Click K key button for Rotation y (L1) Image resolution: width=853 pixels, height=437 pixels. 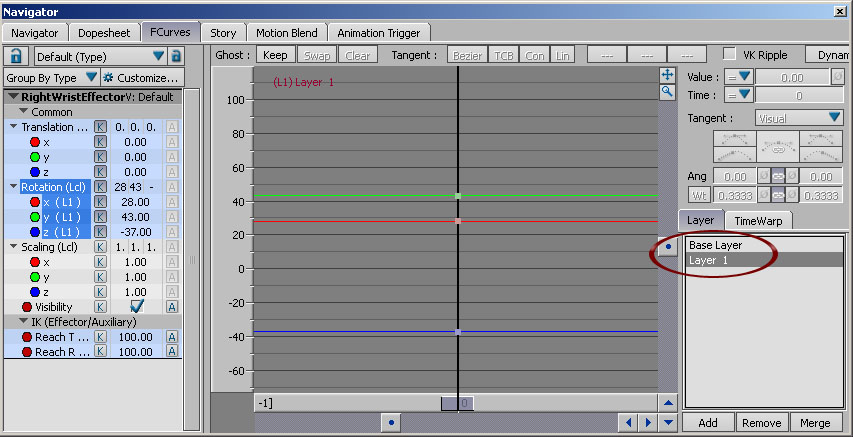[x=100, y=217]
